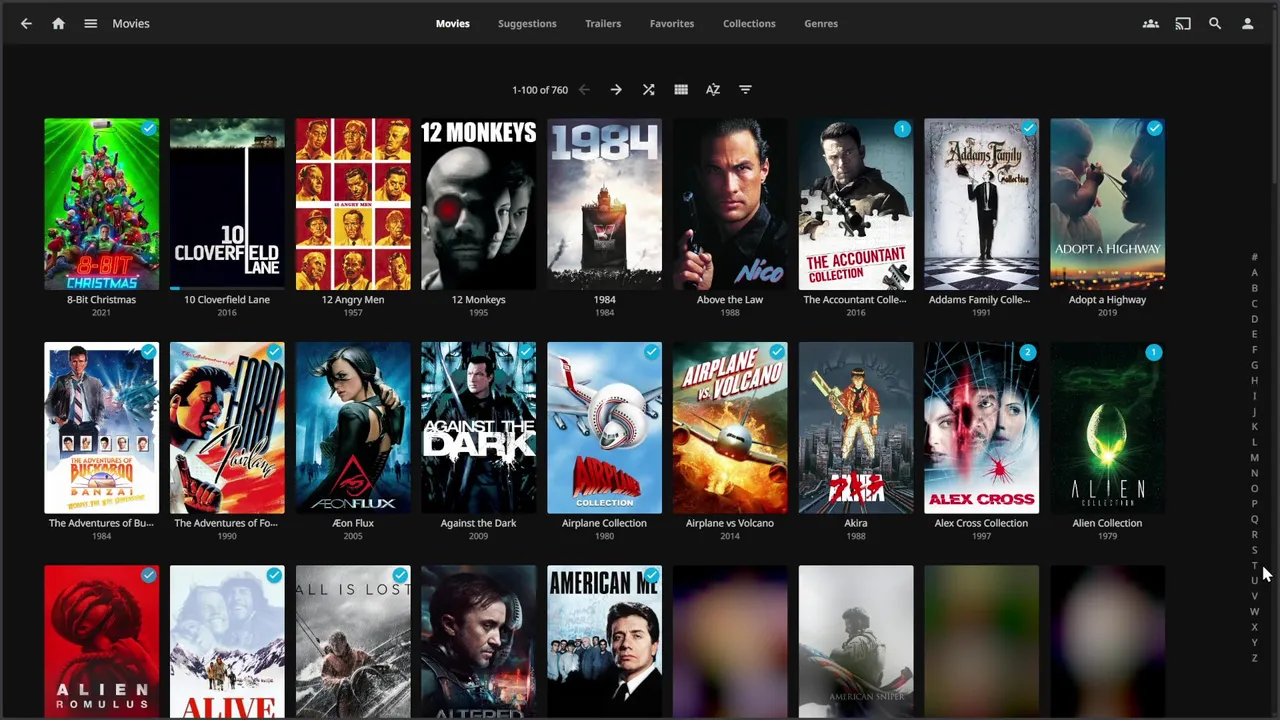Open the filter options icon
Image resolution: width=1280 pixels, height=720 pixels.
pos(745,90)
